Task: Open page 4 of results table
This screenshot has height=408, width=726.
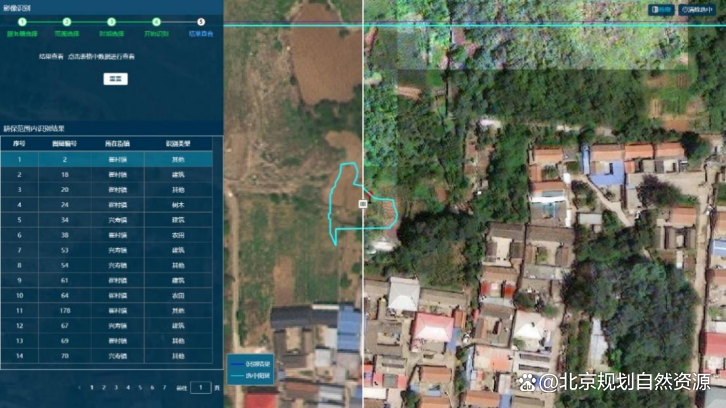Action: [x=128, y=387]
